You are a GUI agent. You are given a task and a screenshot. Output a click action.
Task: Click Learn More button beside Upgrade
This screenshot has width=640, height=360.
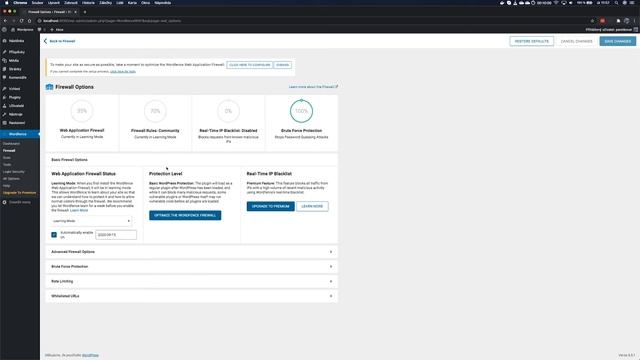(312, 206)
